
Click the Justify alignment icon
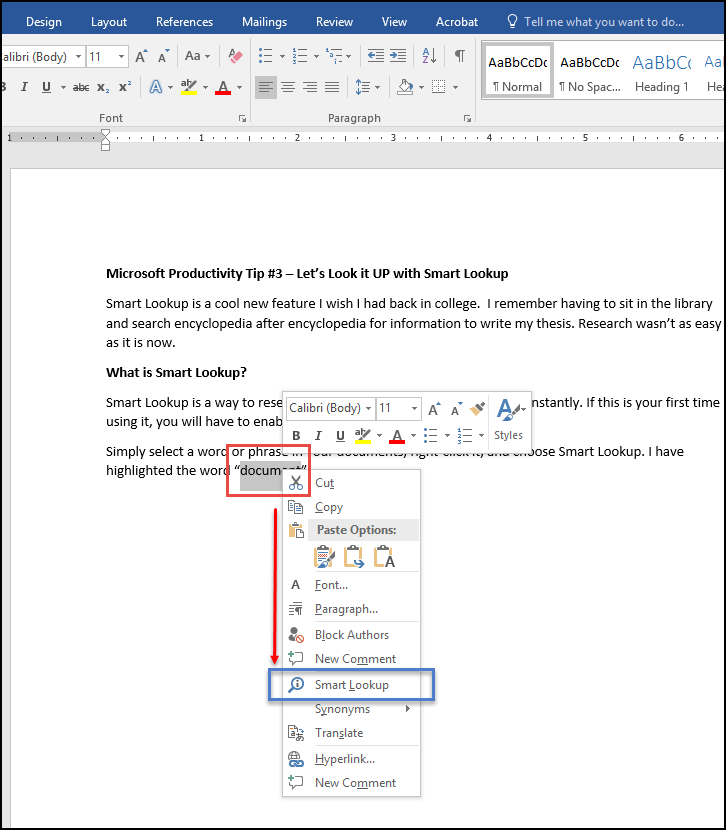332,87
